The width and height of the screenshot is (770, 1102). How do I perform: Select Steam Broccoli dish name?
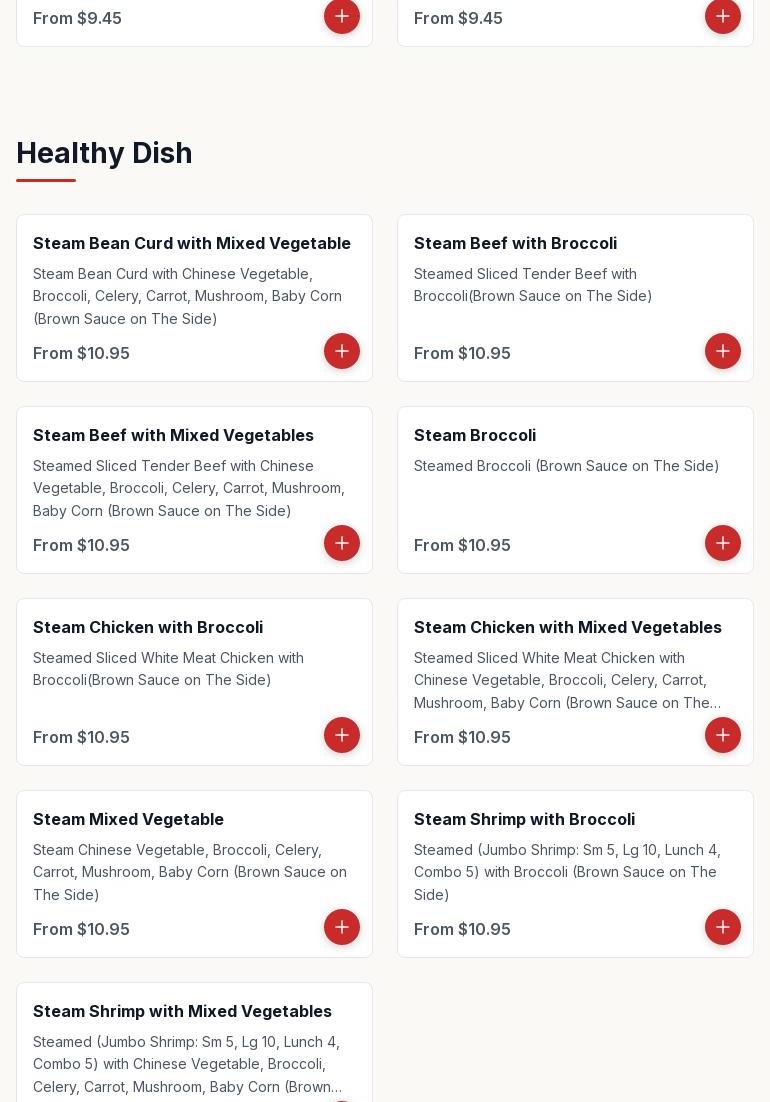[475, 435]
